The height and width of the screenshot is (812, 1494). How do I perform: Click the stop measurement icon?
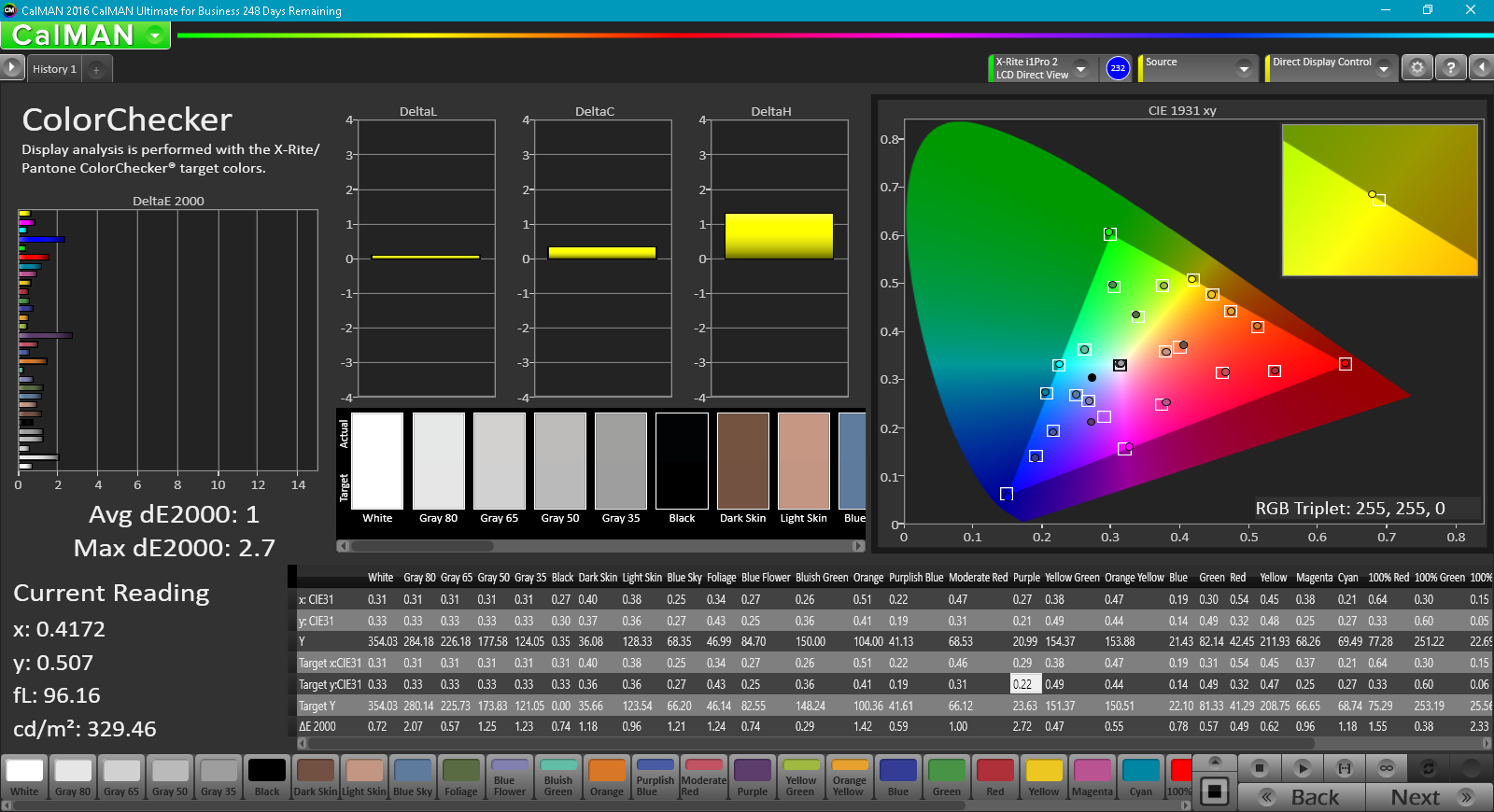tap(1260, 768)
